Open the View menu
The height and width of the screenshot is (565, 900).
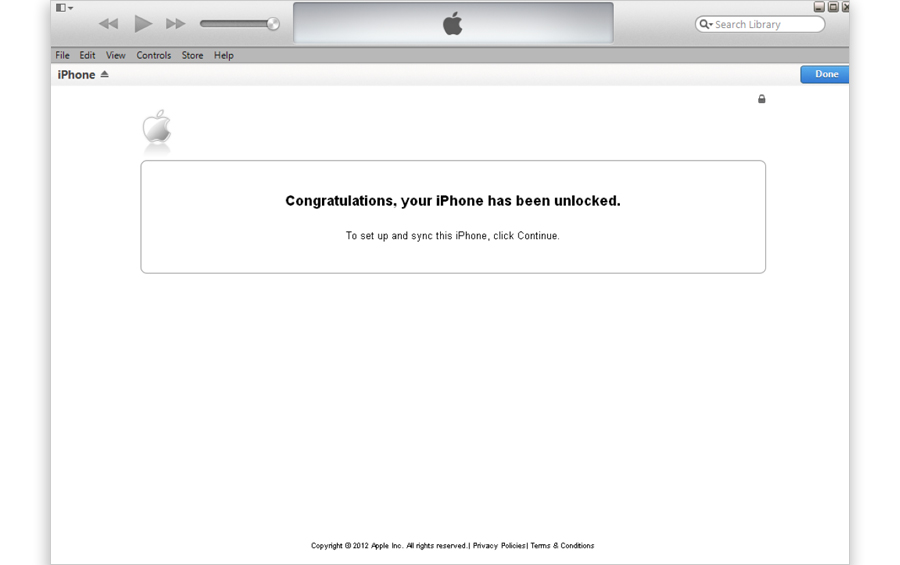click(115, 55)
